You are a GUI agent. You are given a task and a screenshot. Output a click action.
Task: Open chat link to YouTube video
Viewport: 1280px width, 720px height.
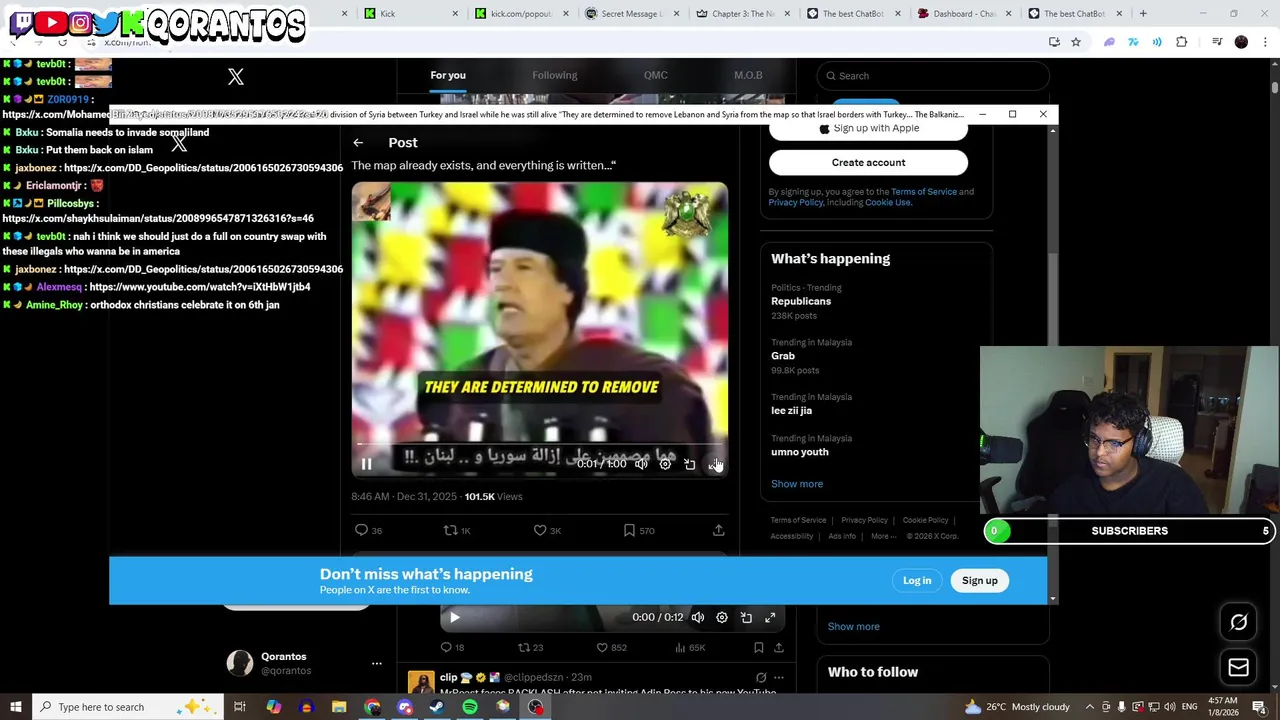(200, 287)
